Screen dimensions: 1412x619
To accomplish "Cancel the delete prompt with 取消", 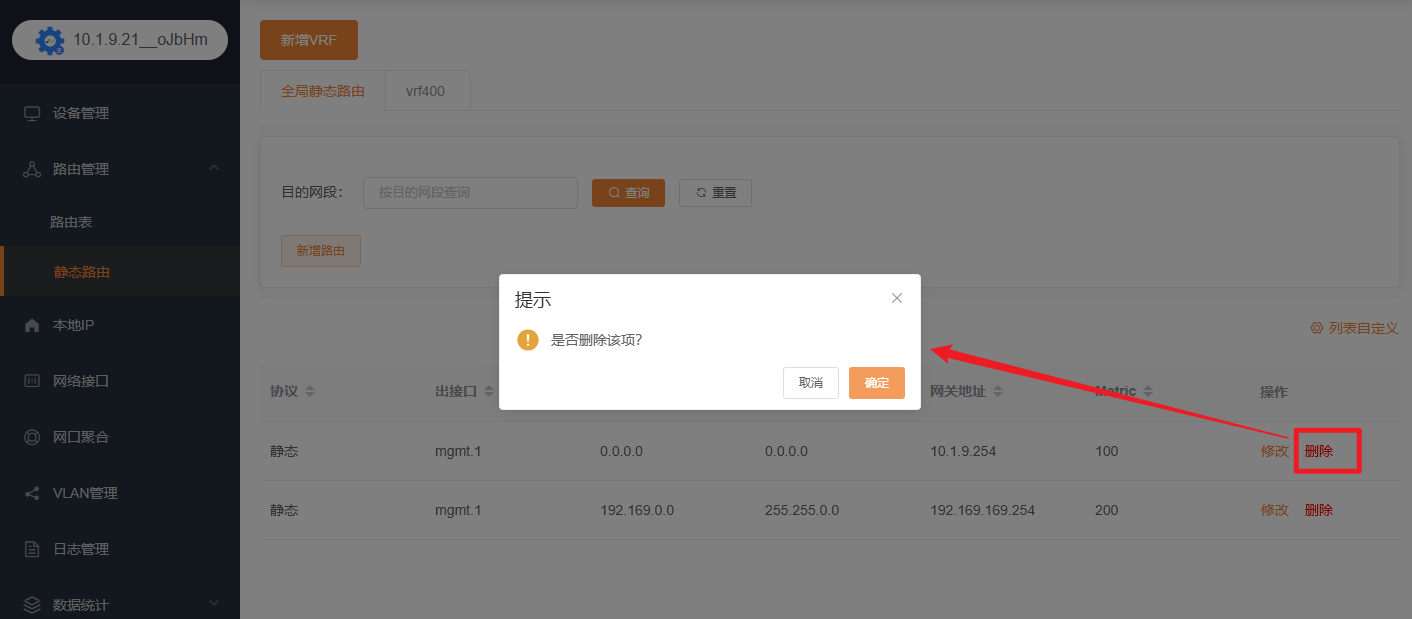I will point(810,383).
